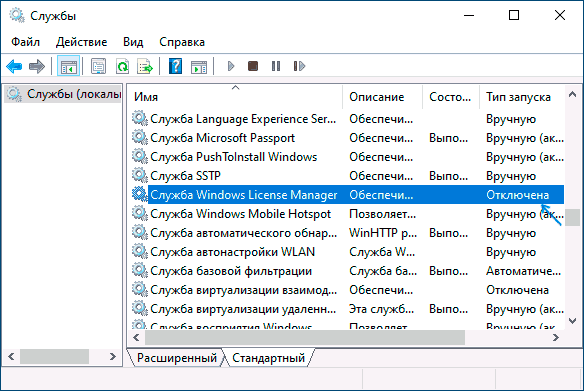This screenshot has width=584, height=391.
Task: Click gear icon of Служба SSTP
Action: [140, 175]
